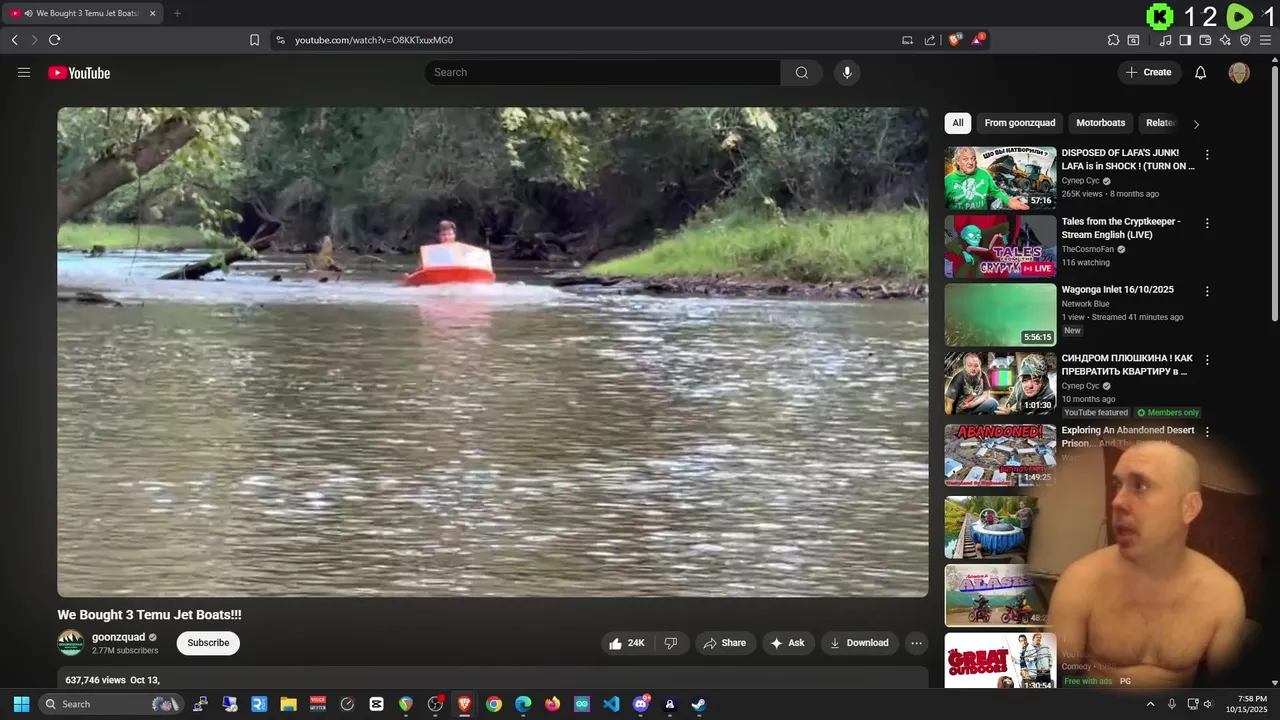Mute the tab via speaker icon
This screenshot has width=1280, height=720.
point(28,14)
